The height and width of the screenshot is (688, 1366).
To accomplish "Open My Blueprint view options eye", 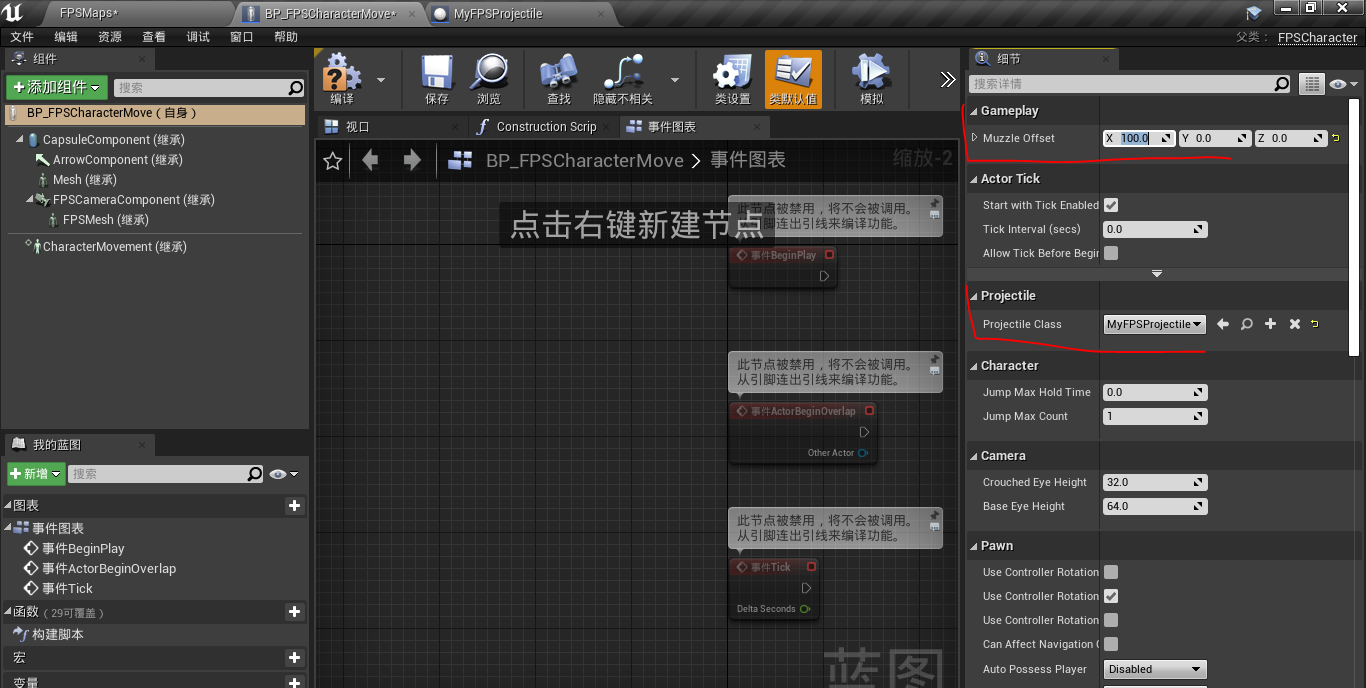I will pos(284,474).
